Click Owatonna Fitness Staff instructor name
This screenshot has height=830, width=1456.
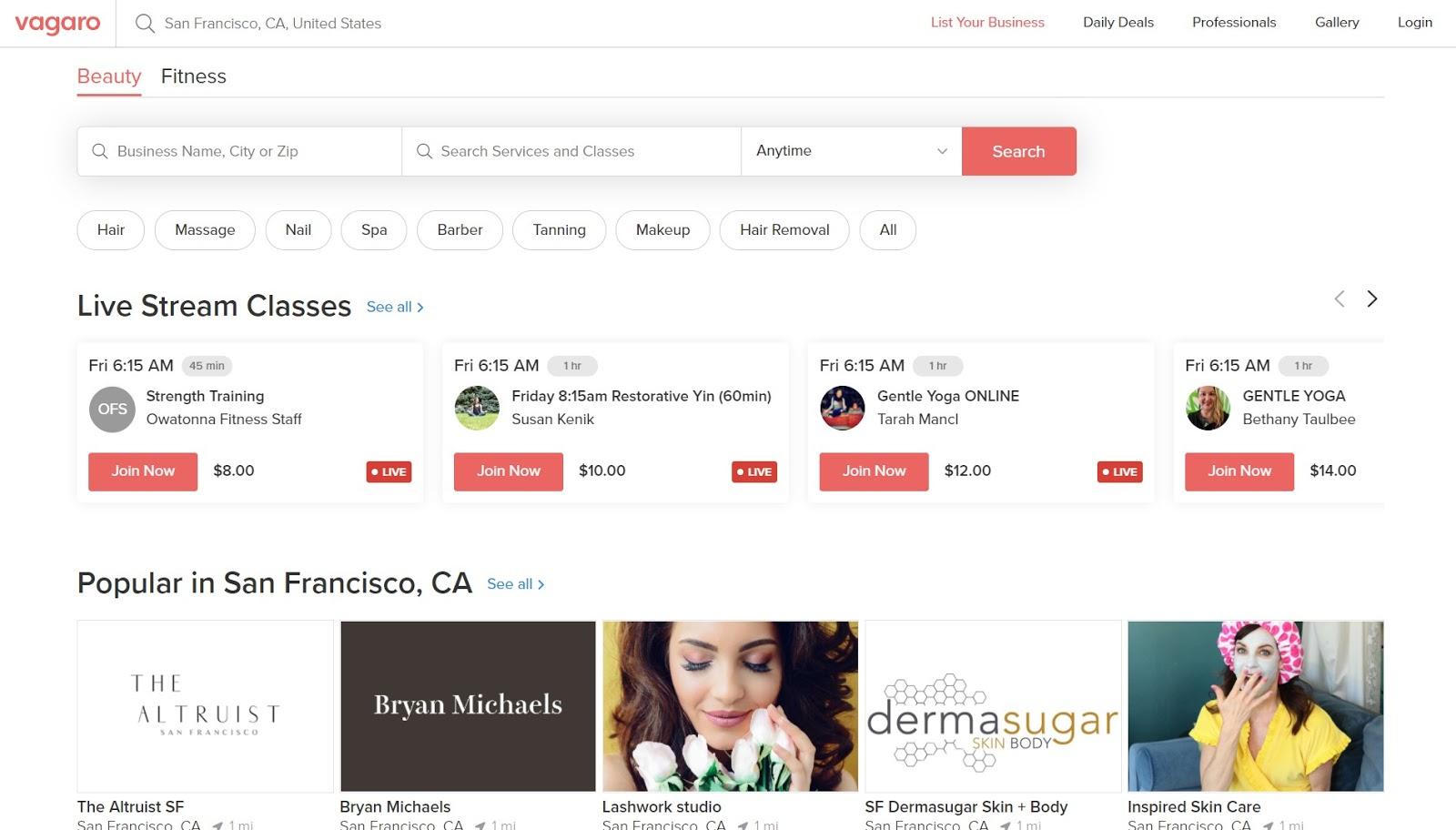pos(224,420)
